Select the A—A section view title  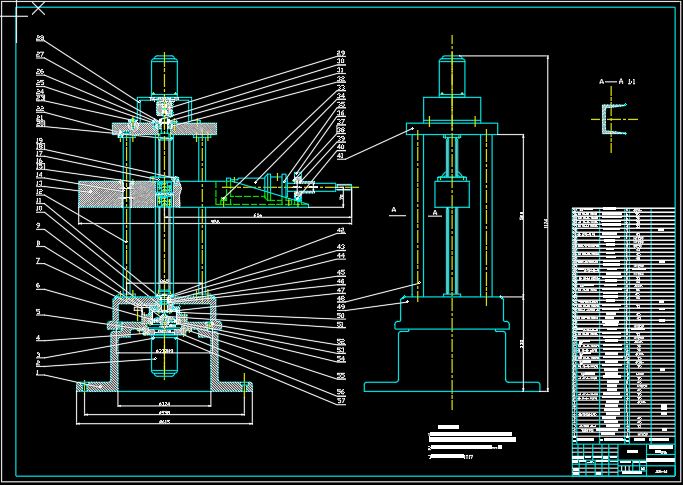pos(617,81)
